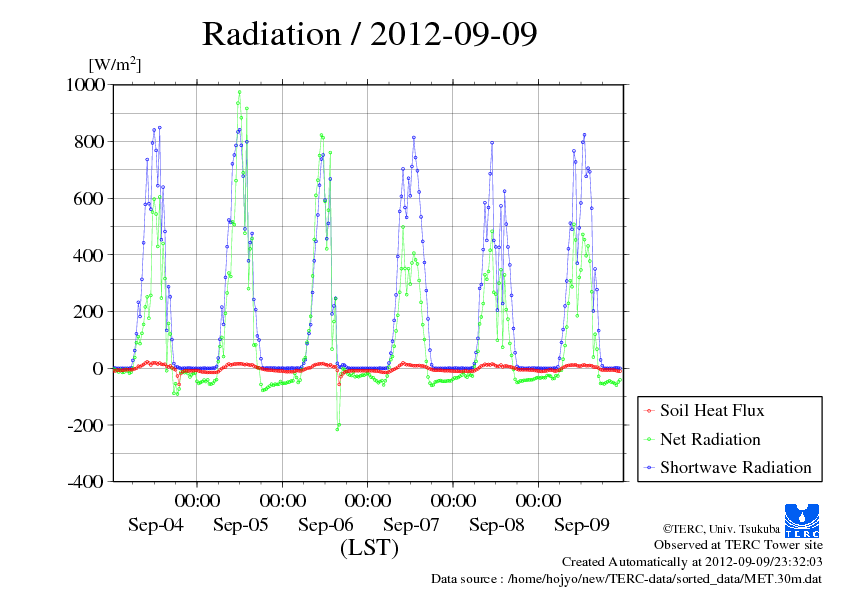Screen dimensions: 842x595
Task: Click the Data source file path text
Action: tap(627, 579)
